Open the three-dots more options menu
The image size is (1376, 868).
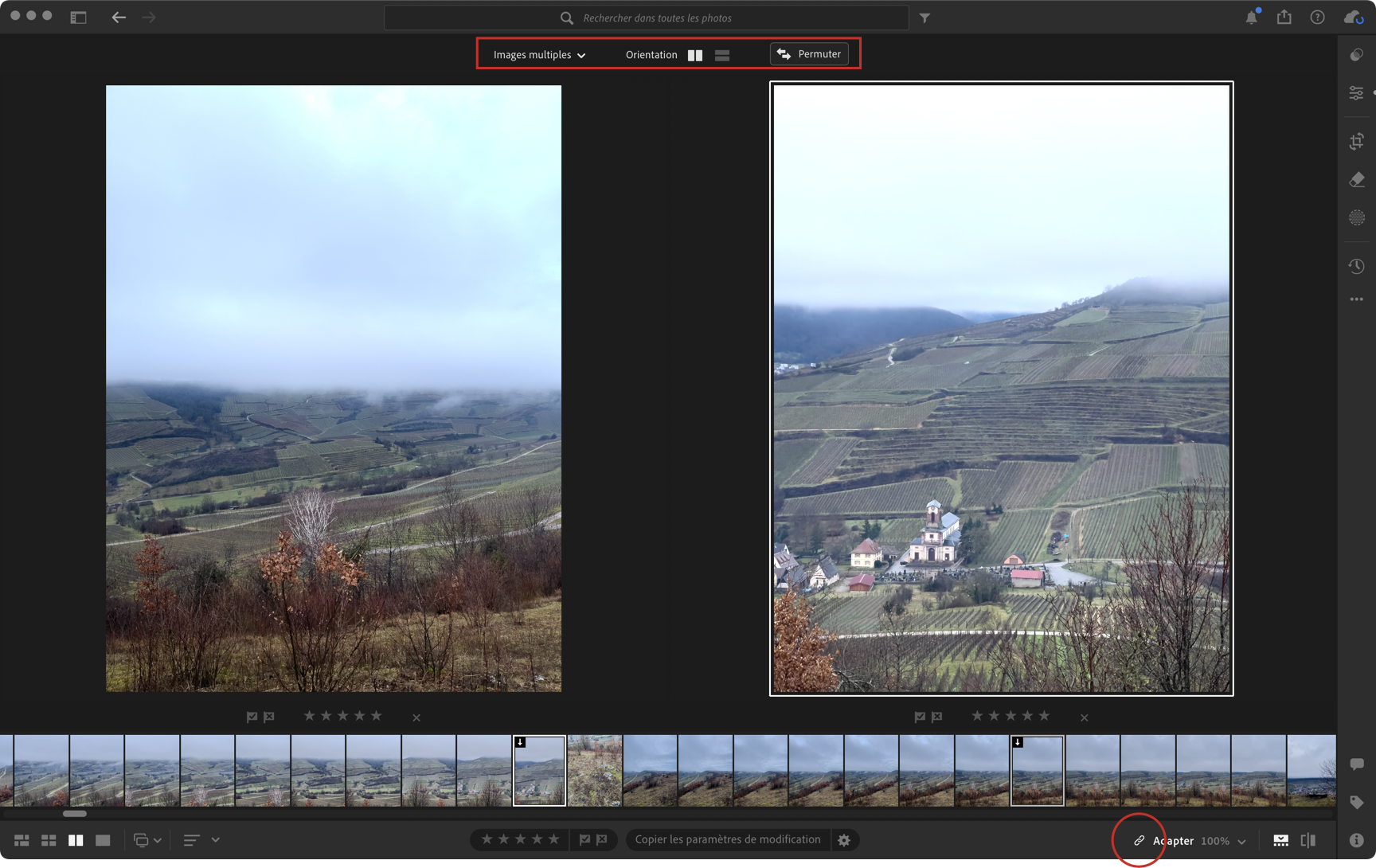pyautogui.click(x=1357, y=299)
